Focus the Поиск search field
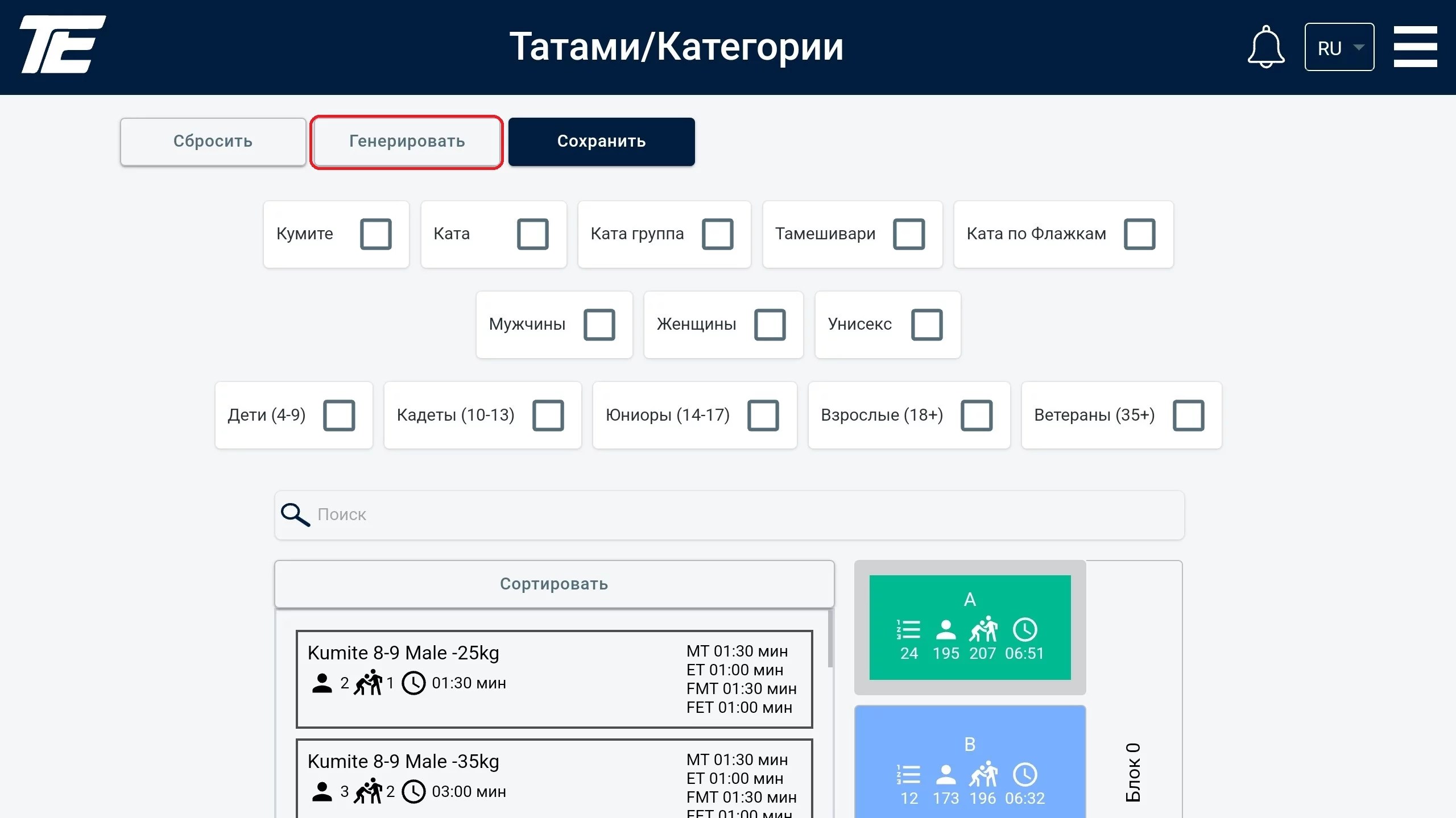 (730, 515)
